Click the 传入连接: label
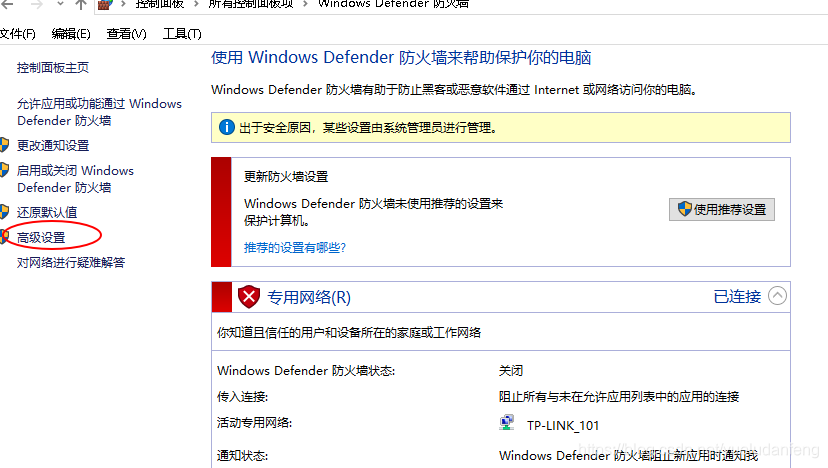The image size is (828, 468). [242, 397]
